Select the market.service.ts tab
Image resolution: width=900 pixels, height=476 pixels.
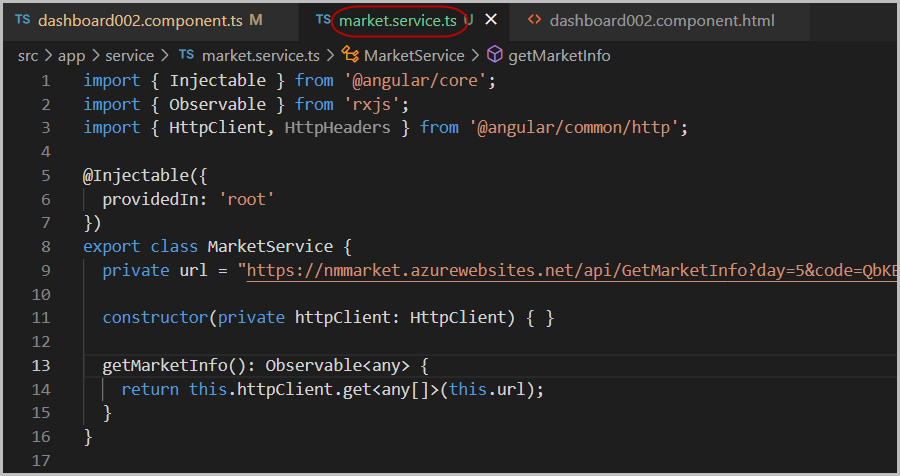pos(399,20)
